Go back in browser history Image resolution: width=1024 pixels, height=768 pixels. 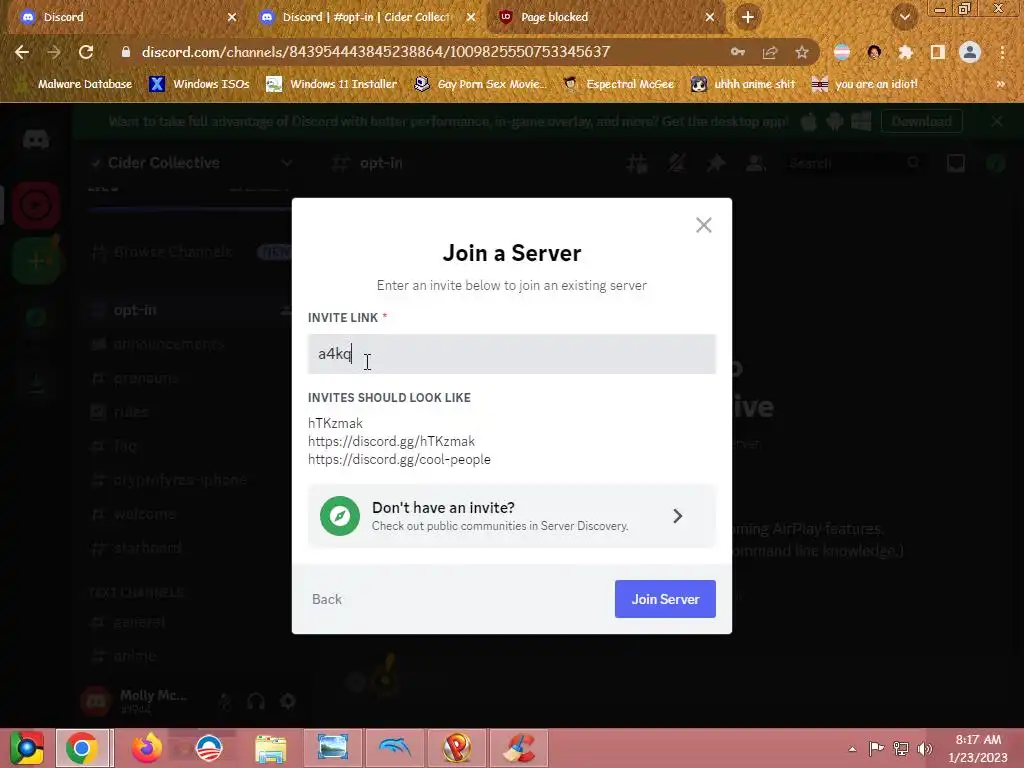(22, 52)
